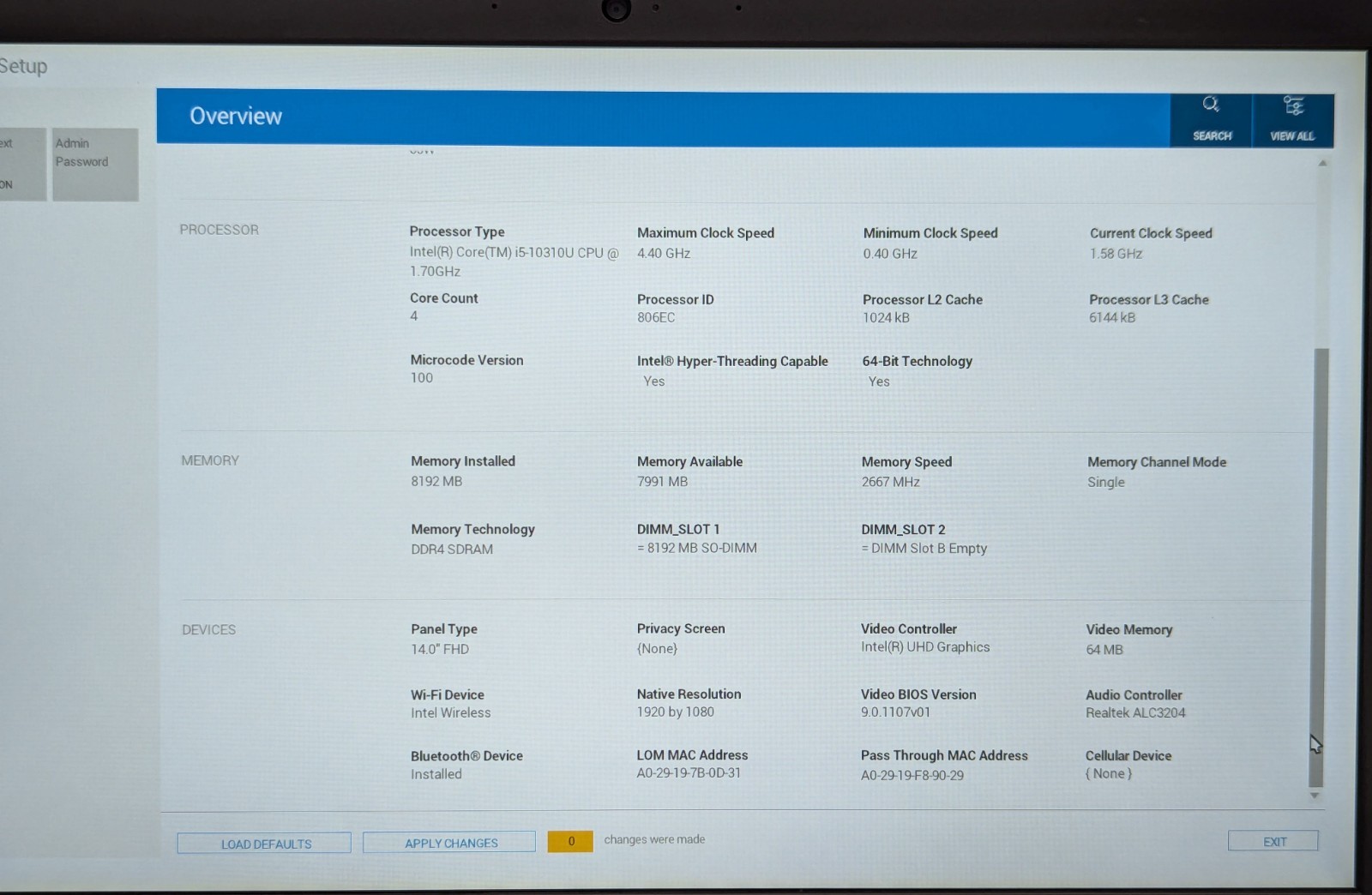
Task: Click Intel Hyper-Threading Capable label
Action: tap(732, 361)
